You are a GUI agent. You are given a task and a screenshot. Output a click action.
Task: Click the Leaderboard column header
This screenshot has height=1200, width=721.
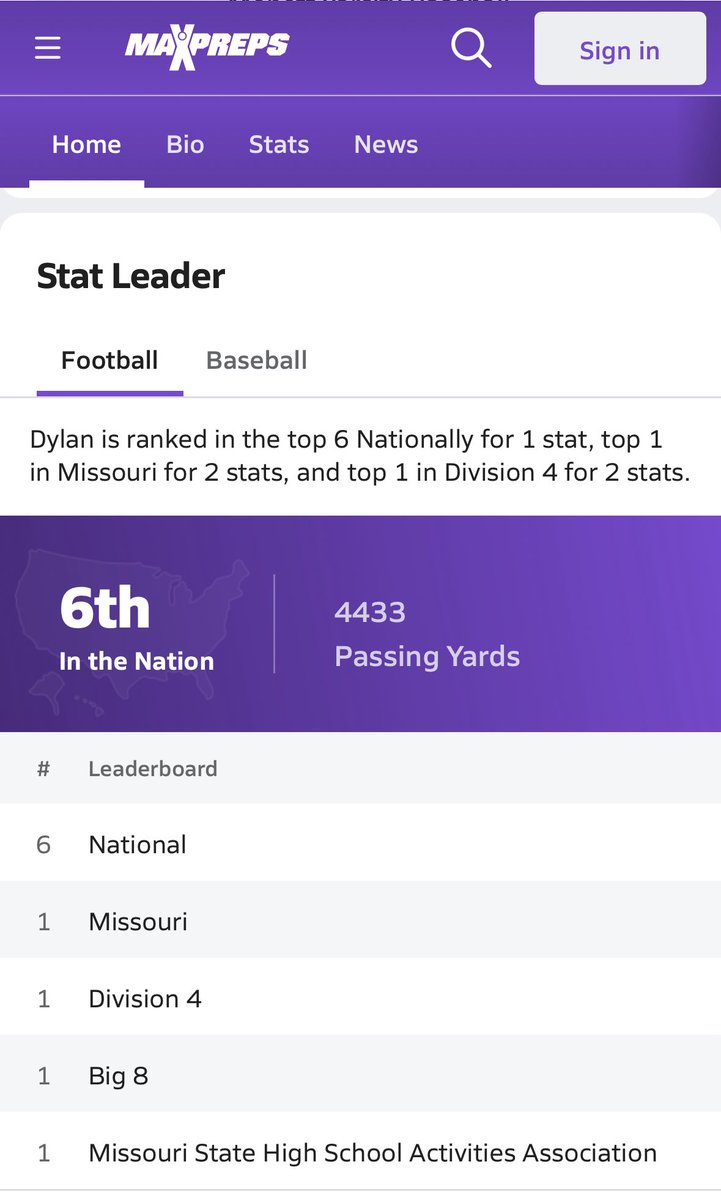153,768
